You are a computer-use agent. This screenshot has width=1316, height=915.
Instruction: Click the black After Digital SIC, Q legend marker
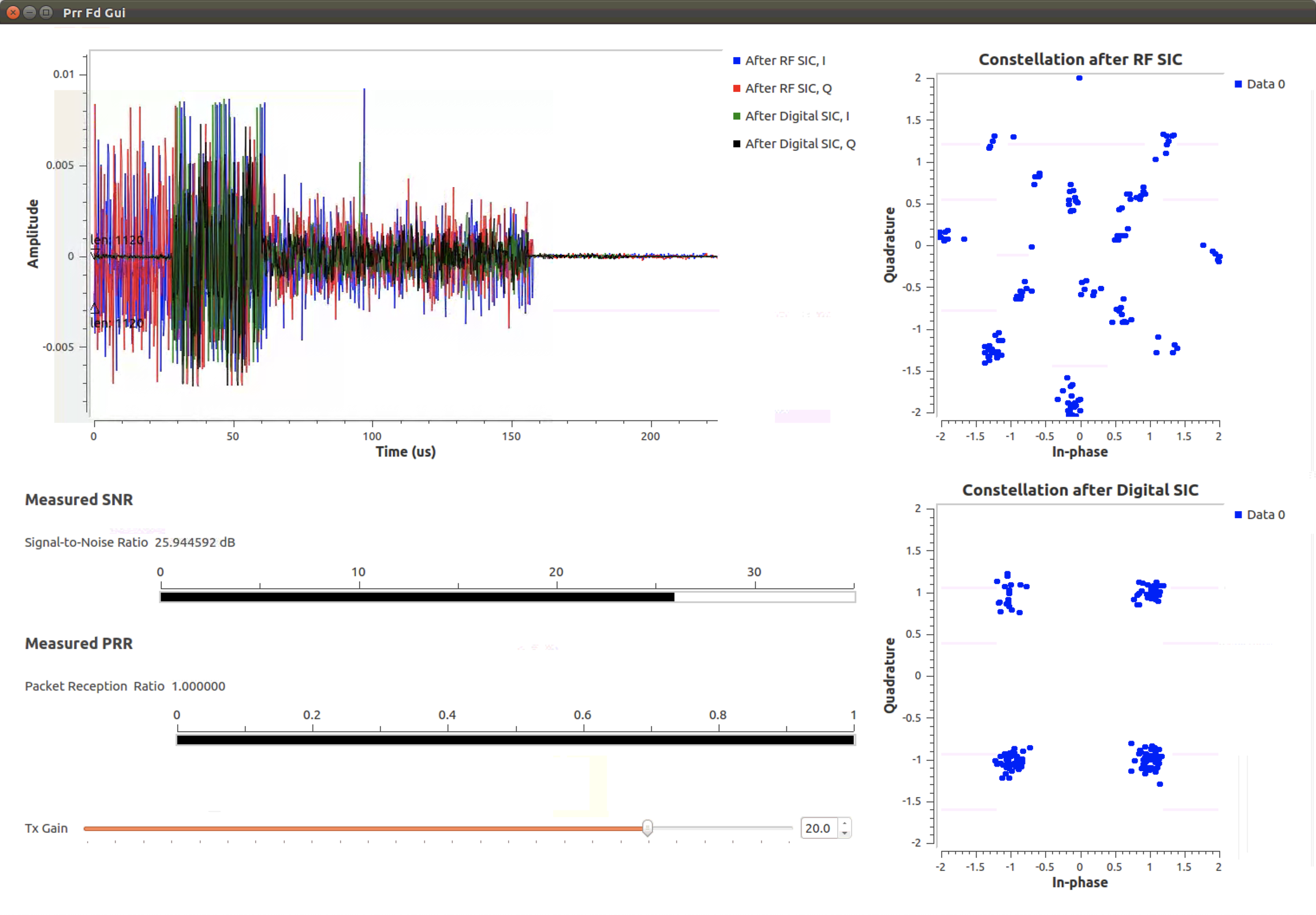pos(736,144)
